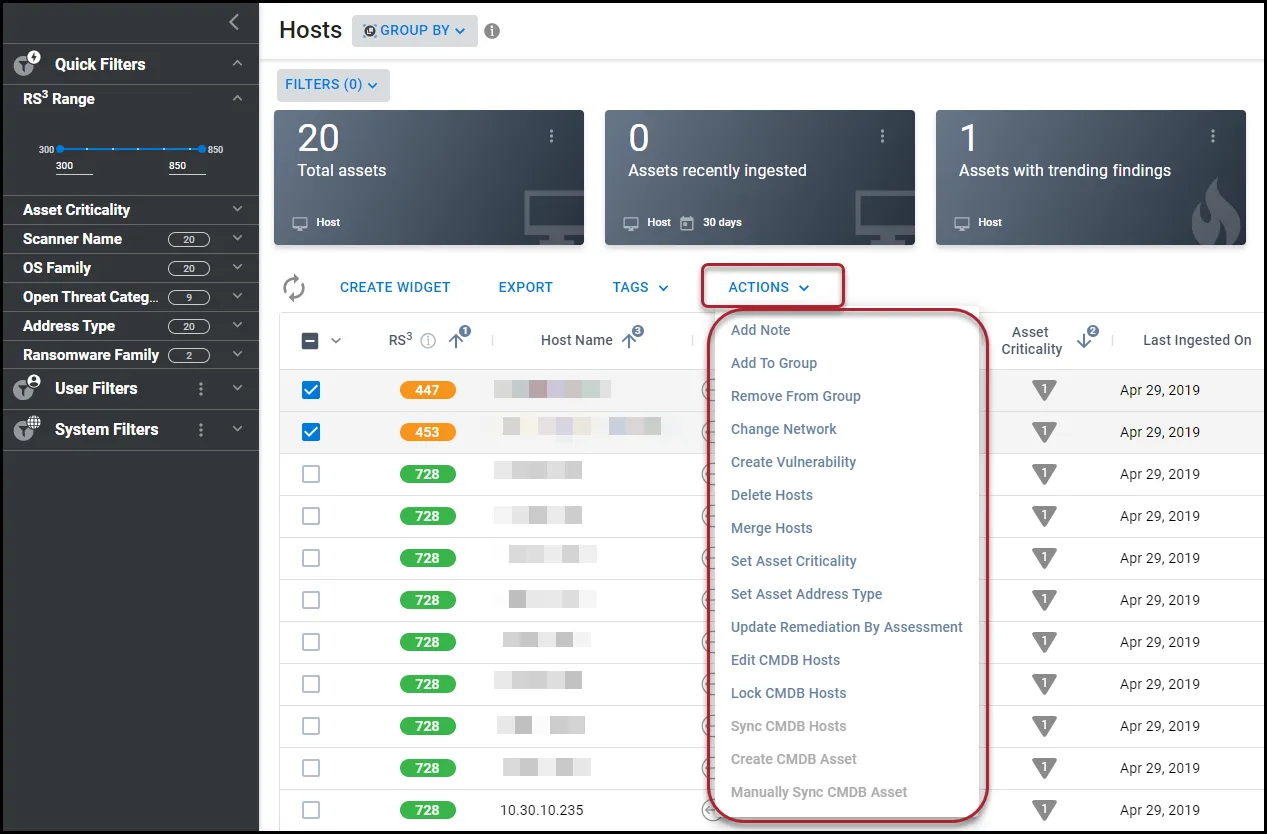Choose Create Vulnerability action

click(x=794, y=462)
